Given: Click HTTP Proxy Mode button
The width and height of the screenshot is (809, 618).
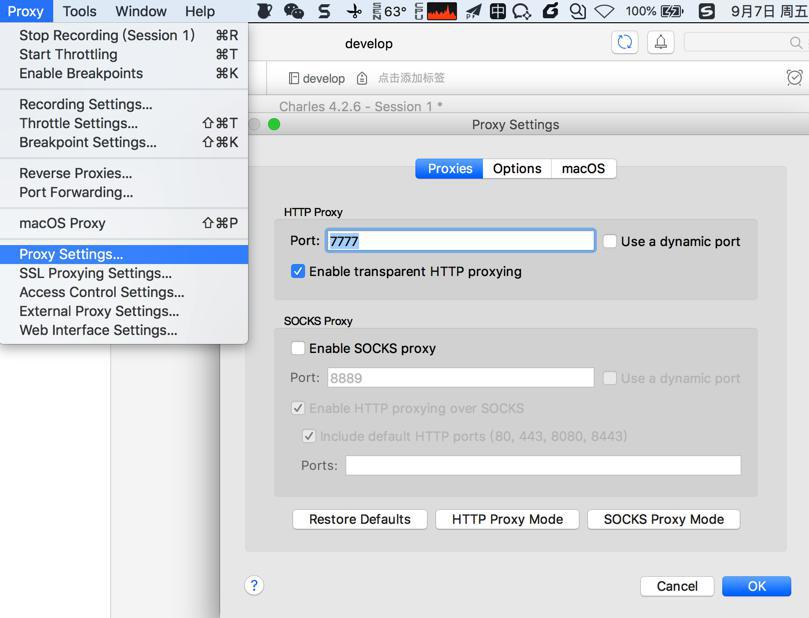Looking at the screenshot, I should (x=507, y=519).
